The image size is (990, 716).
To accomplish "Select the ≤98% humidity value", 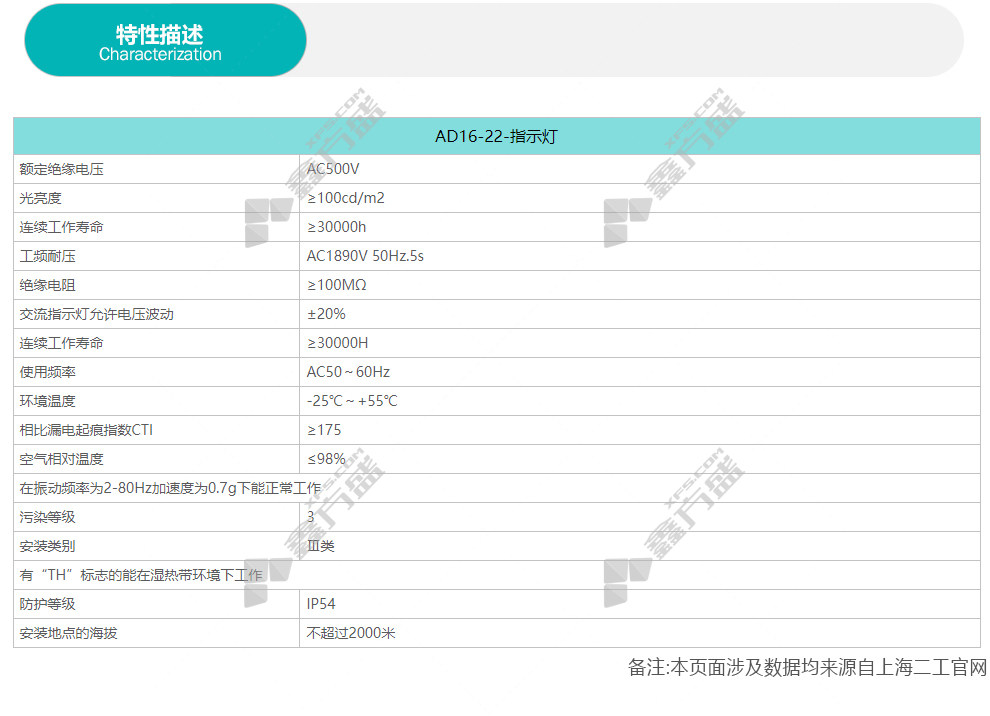I will (326, 459).
